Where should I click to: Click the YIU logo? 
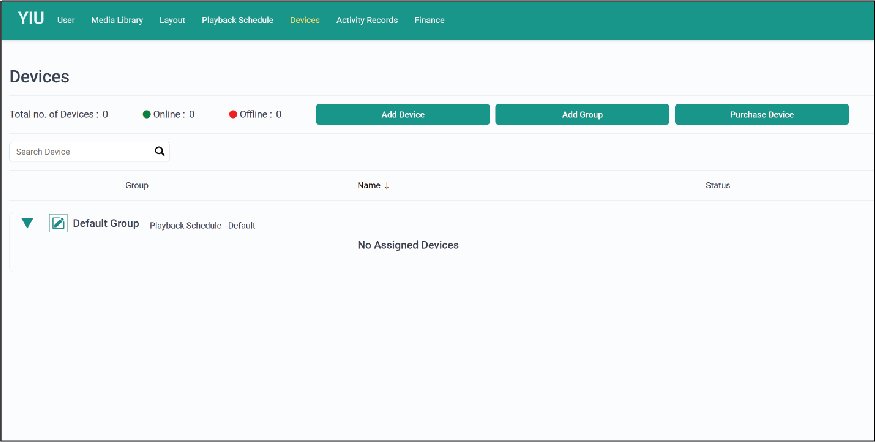[30, 18]
